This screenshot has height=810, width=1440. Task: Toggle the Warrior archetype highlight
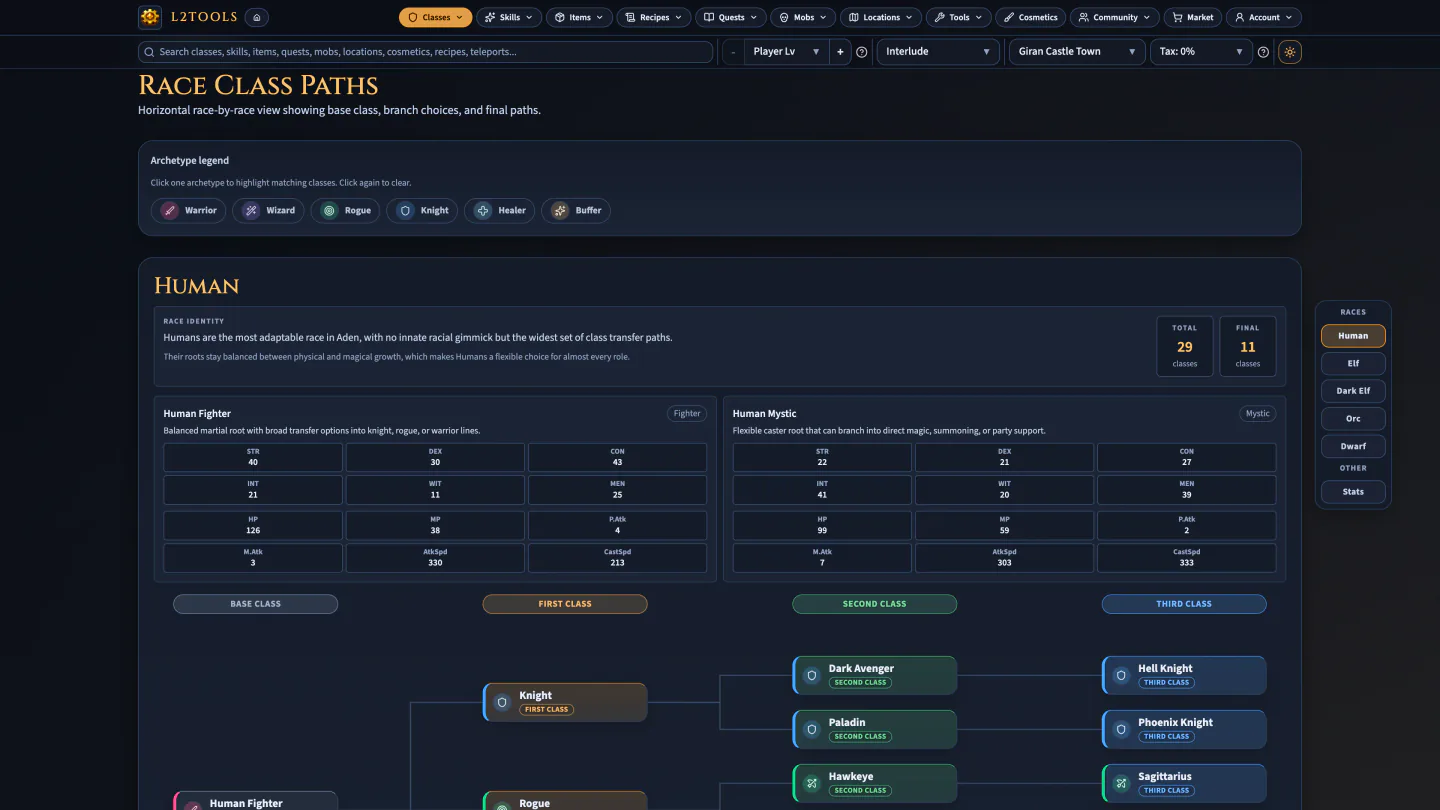pos(188,210)
